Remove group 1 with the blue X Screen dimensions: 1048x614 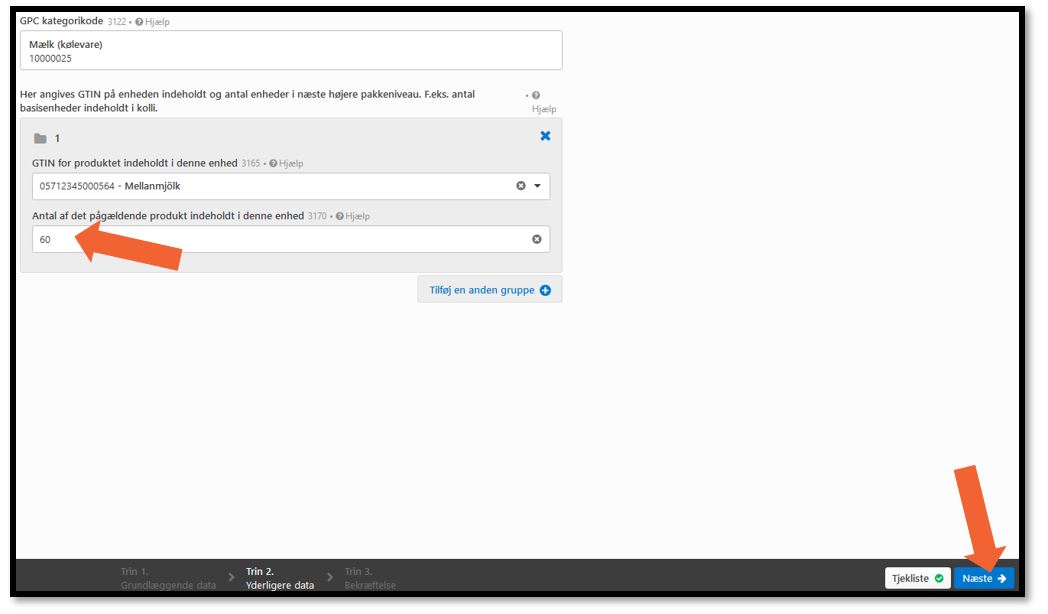545,136
